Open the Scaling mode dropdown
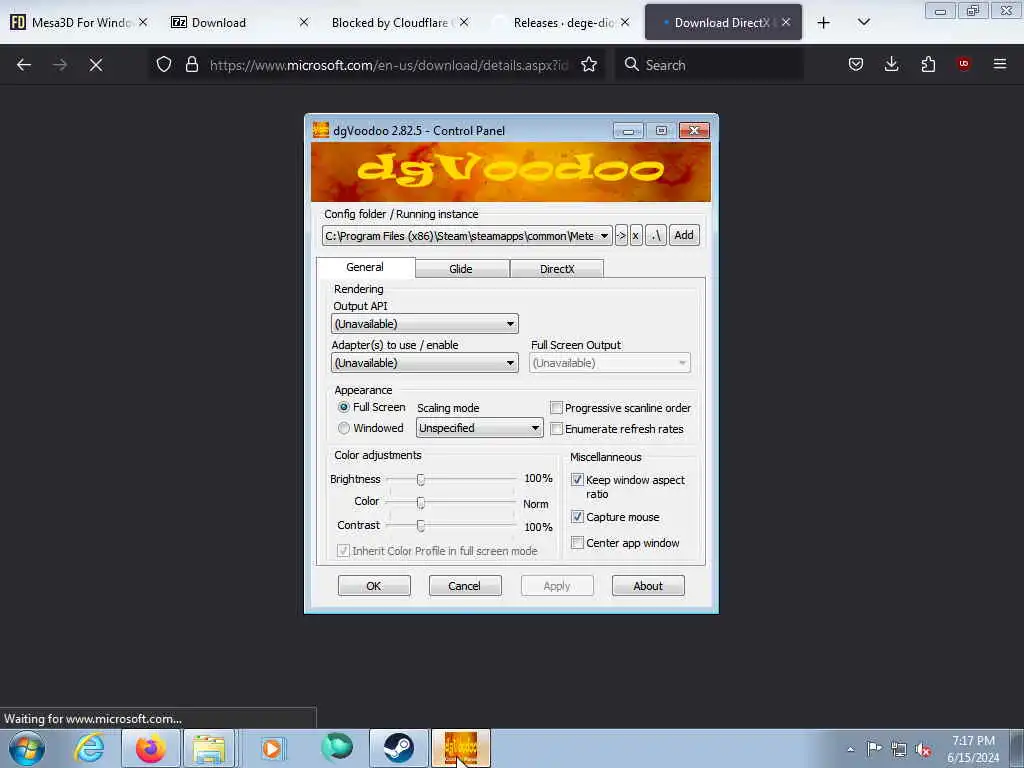 [x=479, y=428]
